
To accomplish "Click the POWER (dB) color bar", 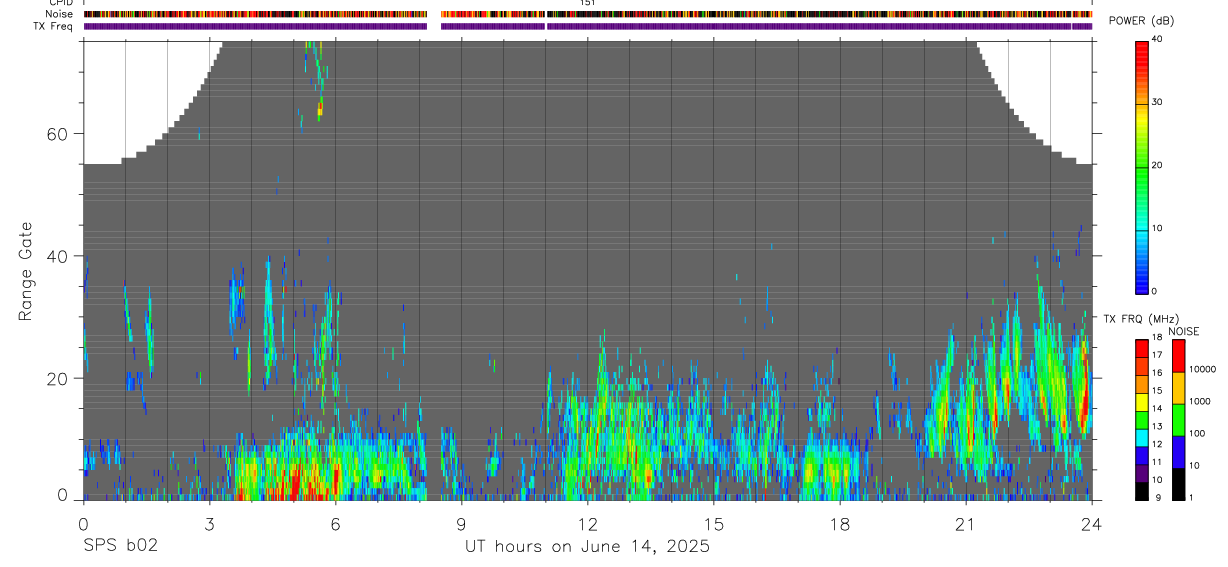I will (1141, 166).
